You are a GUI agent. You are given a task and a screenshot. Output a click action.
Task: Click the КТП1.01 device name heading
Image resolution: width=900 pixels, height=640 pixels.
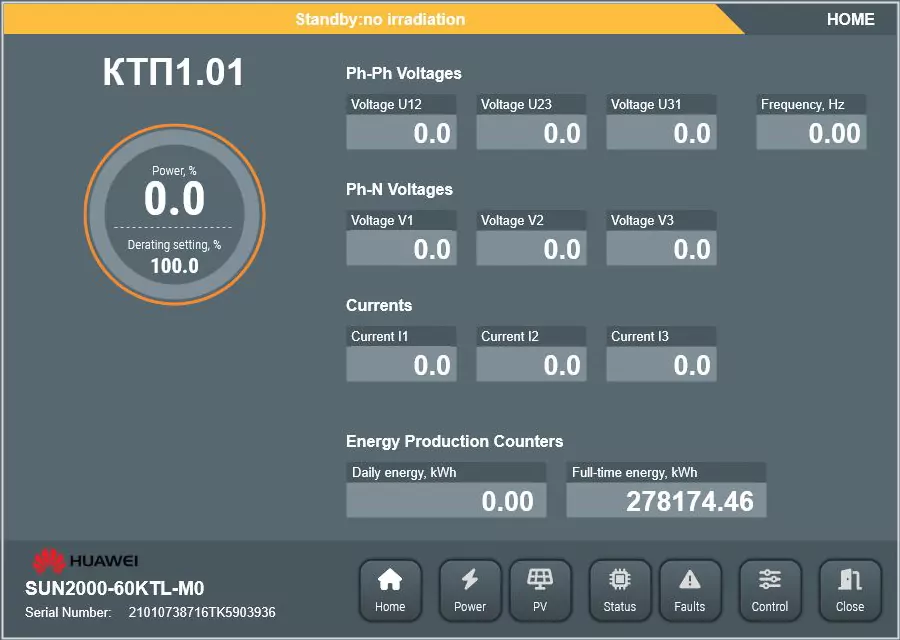click(x=173, y=72)
